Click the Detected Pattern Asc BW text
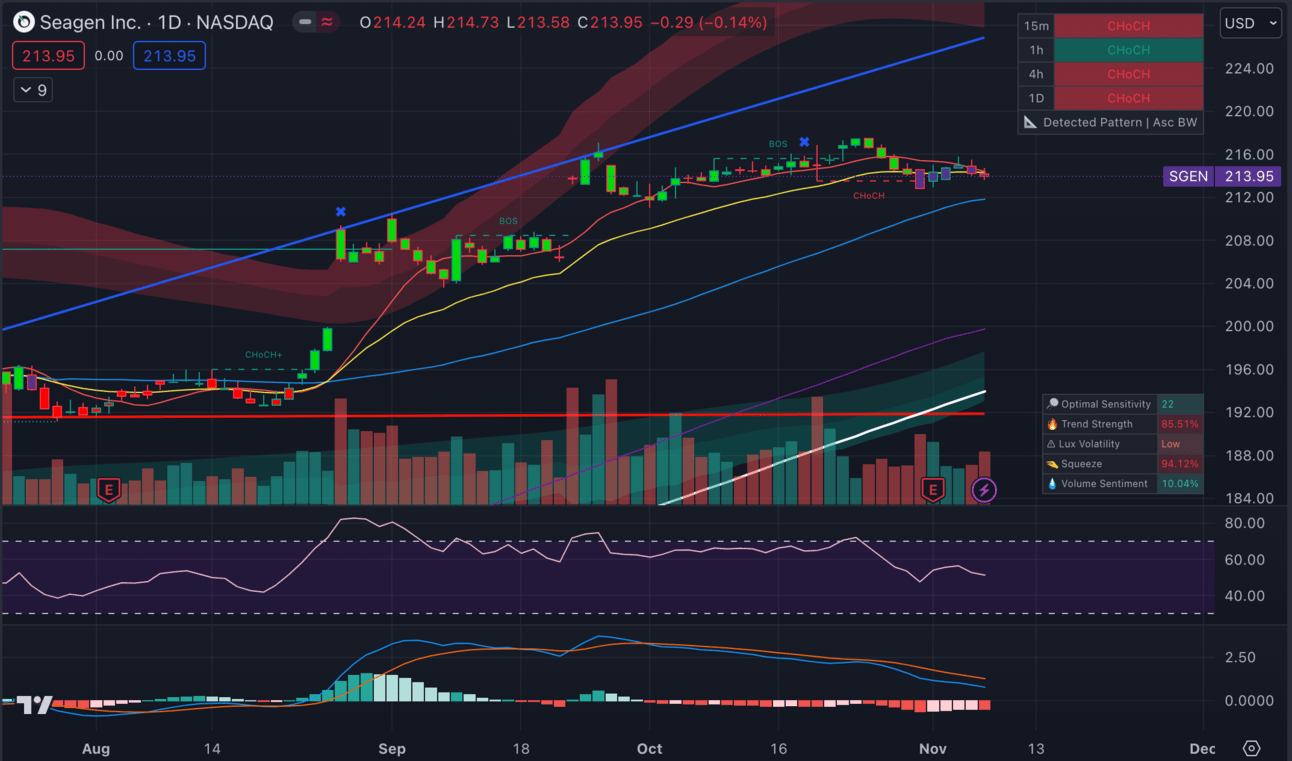 [1120, 122]
